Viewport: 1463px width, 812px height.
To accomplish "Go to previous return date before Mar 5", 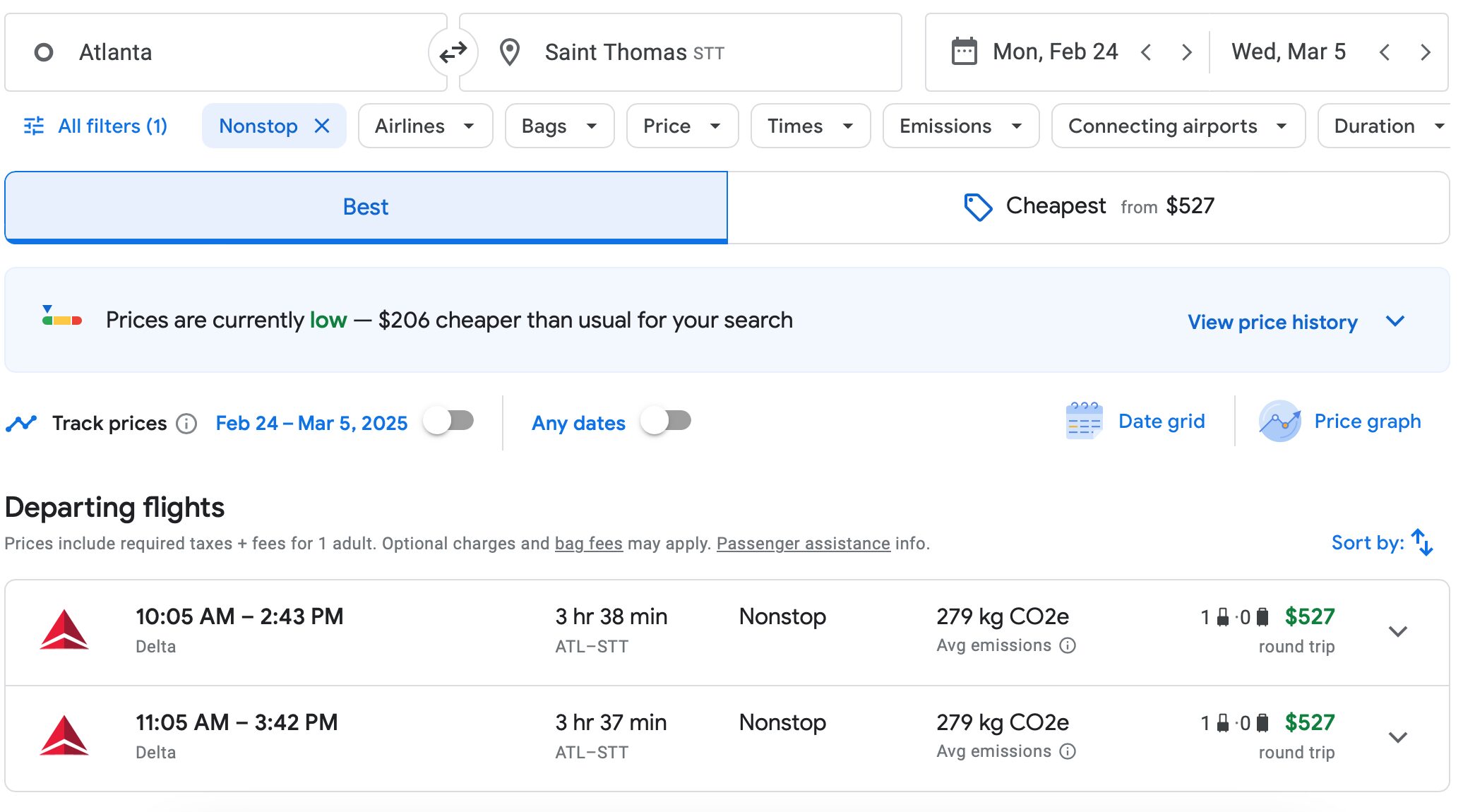I will 1385,52.
